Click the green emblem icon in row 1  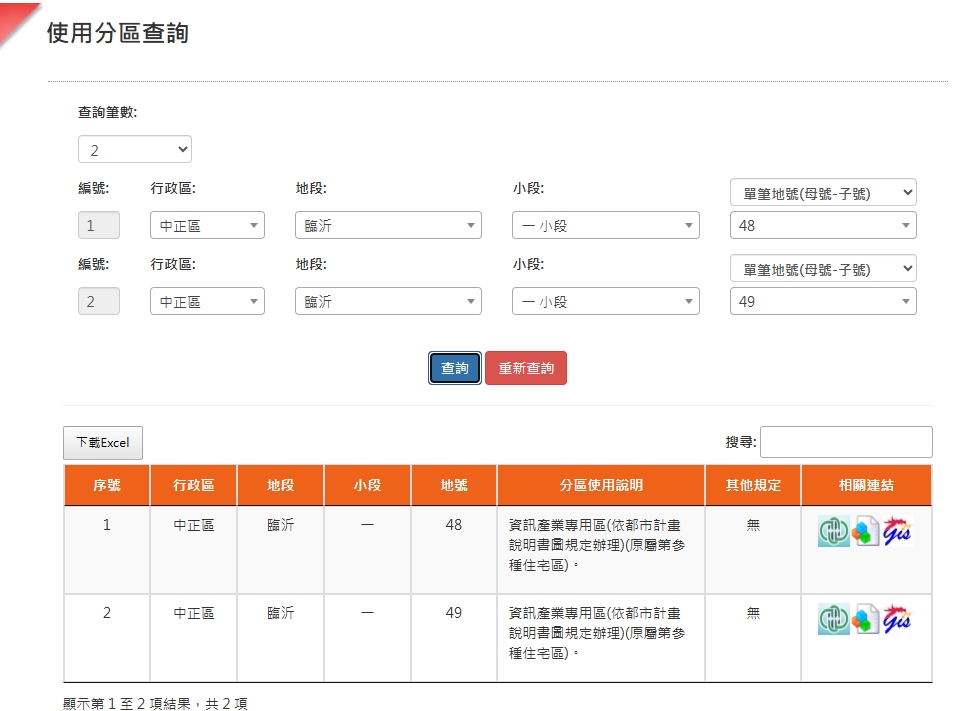[833, 533]
